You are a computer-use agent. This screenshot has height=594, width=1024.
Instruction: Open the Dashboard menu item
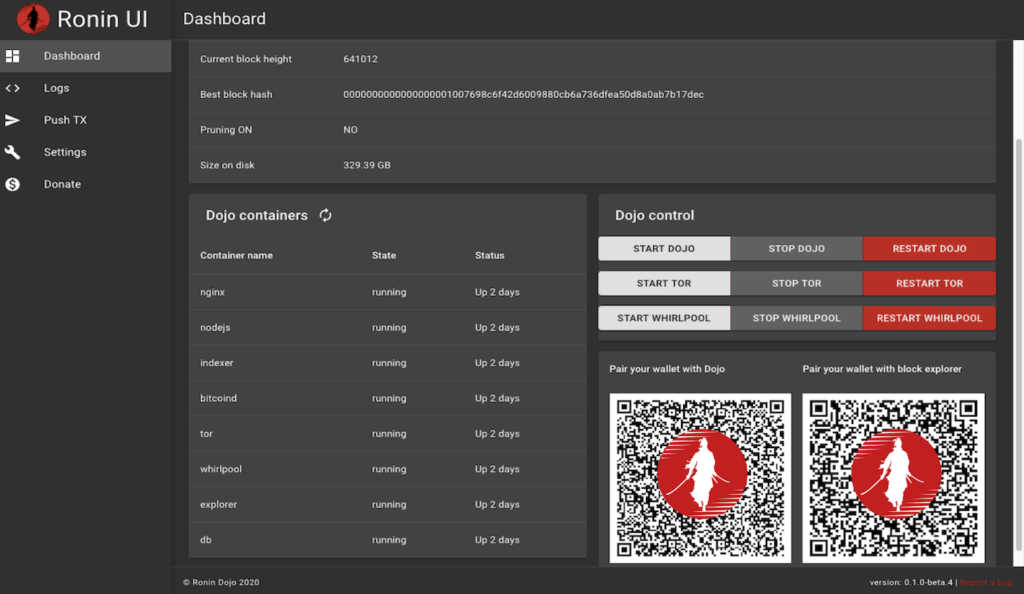(86, 56)
